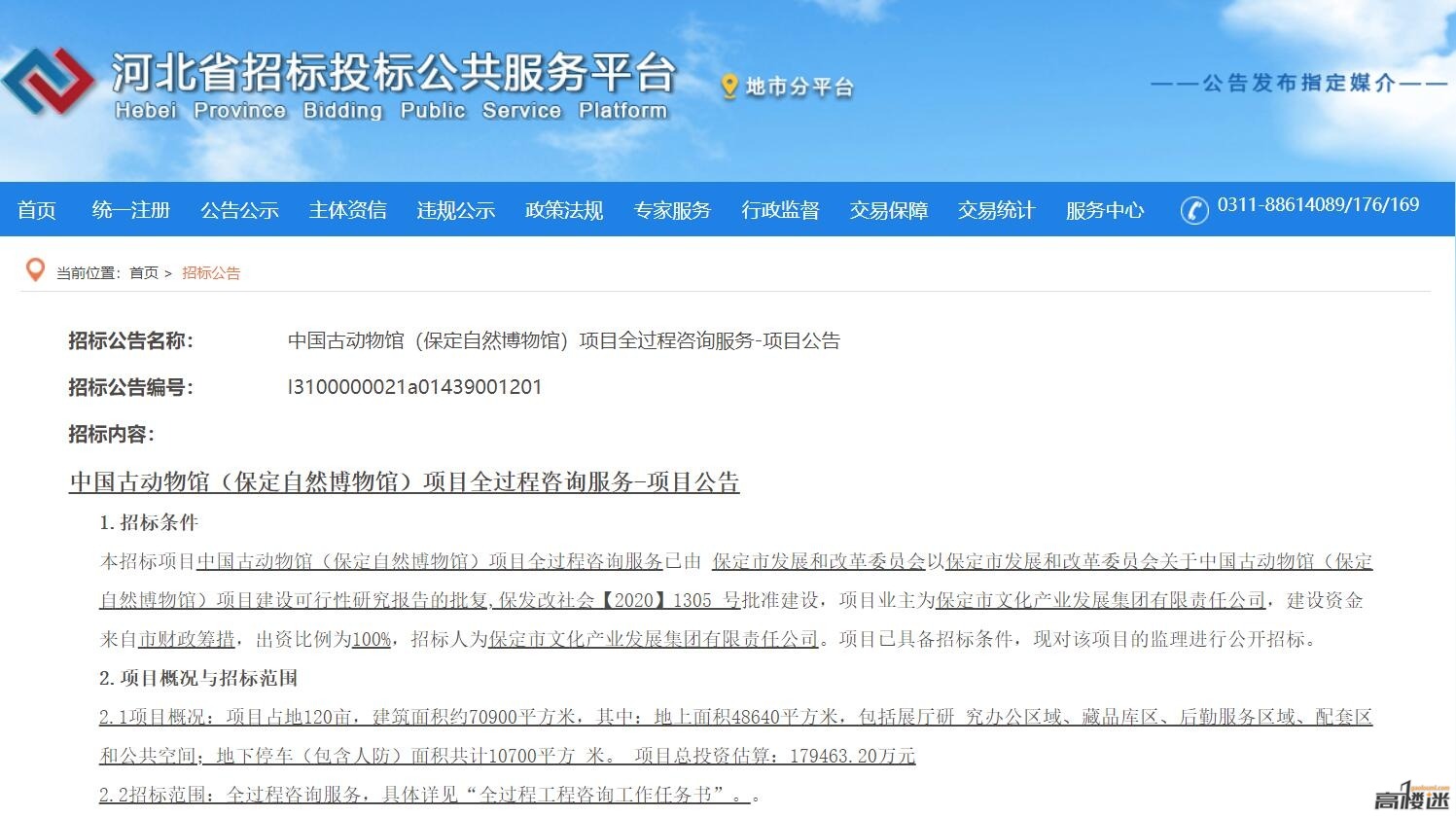Viewport: 1456px width, 816px height.
Task: Select 专家服务 in the nav bar
Action: click(671, 210)
